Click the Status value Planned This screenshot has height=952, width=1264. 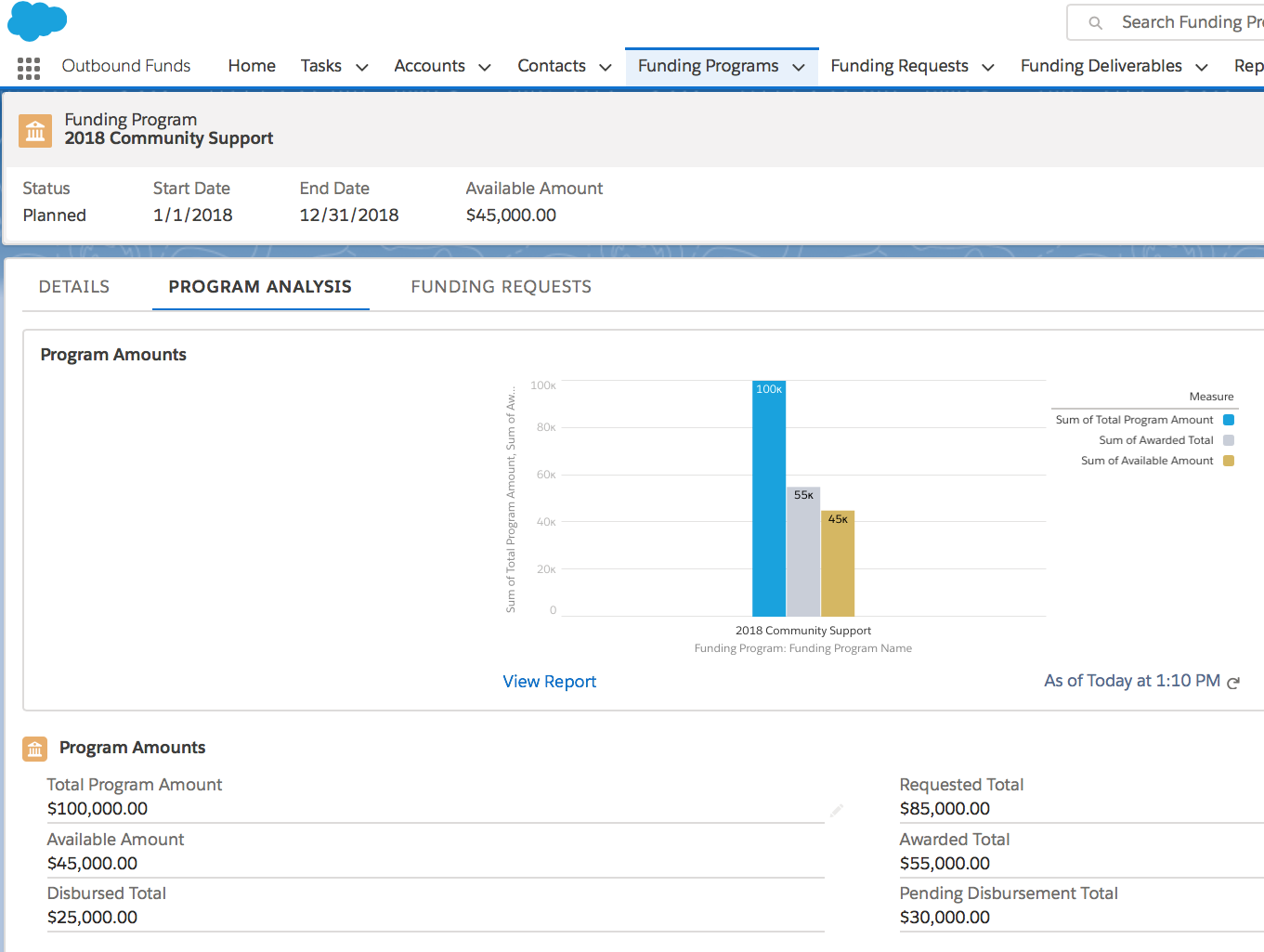tap(55, 215)
